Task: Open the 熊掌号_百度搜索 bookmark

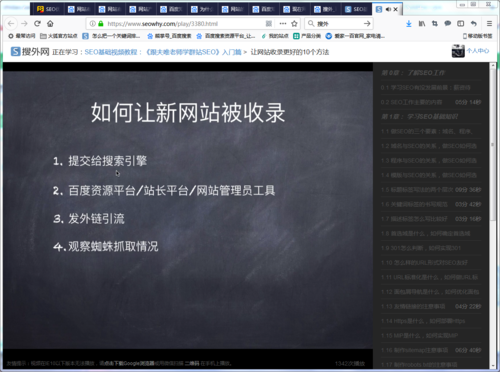Action: tap(169, 36)
